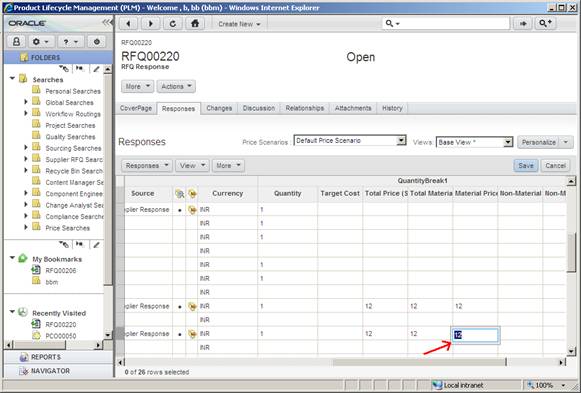Open the Create New menu
The height and width of the screenshot is (393, 581).
tap(239, 24)
